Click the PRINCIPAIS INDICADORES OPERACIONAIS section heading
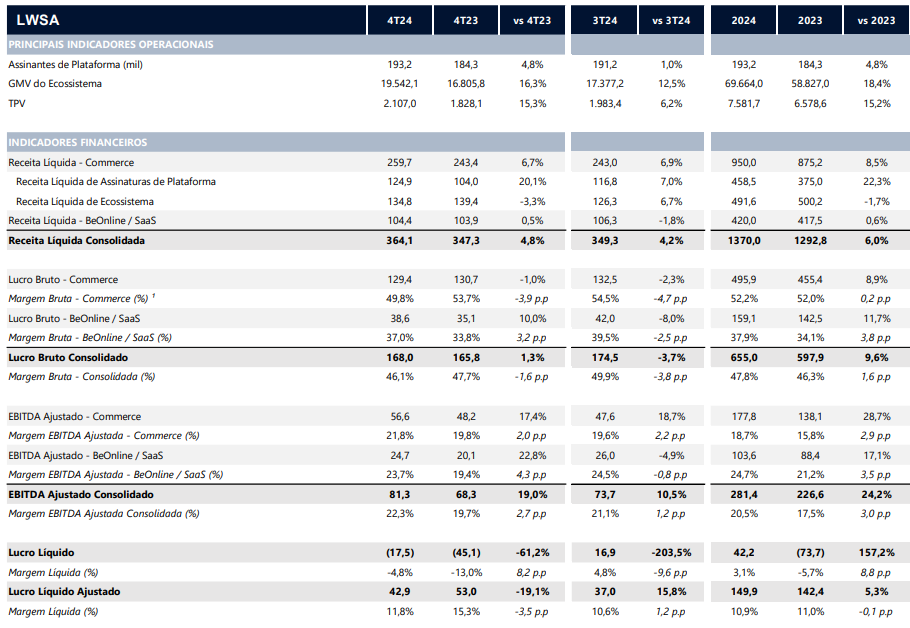The height and width of the screenshot is (628, 910). (x=111, y=45)
